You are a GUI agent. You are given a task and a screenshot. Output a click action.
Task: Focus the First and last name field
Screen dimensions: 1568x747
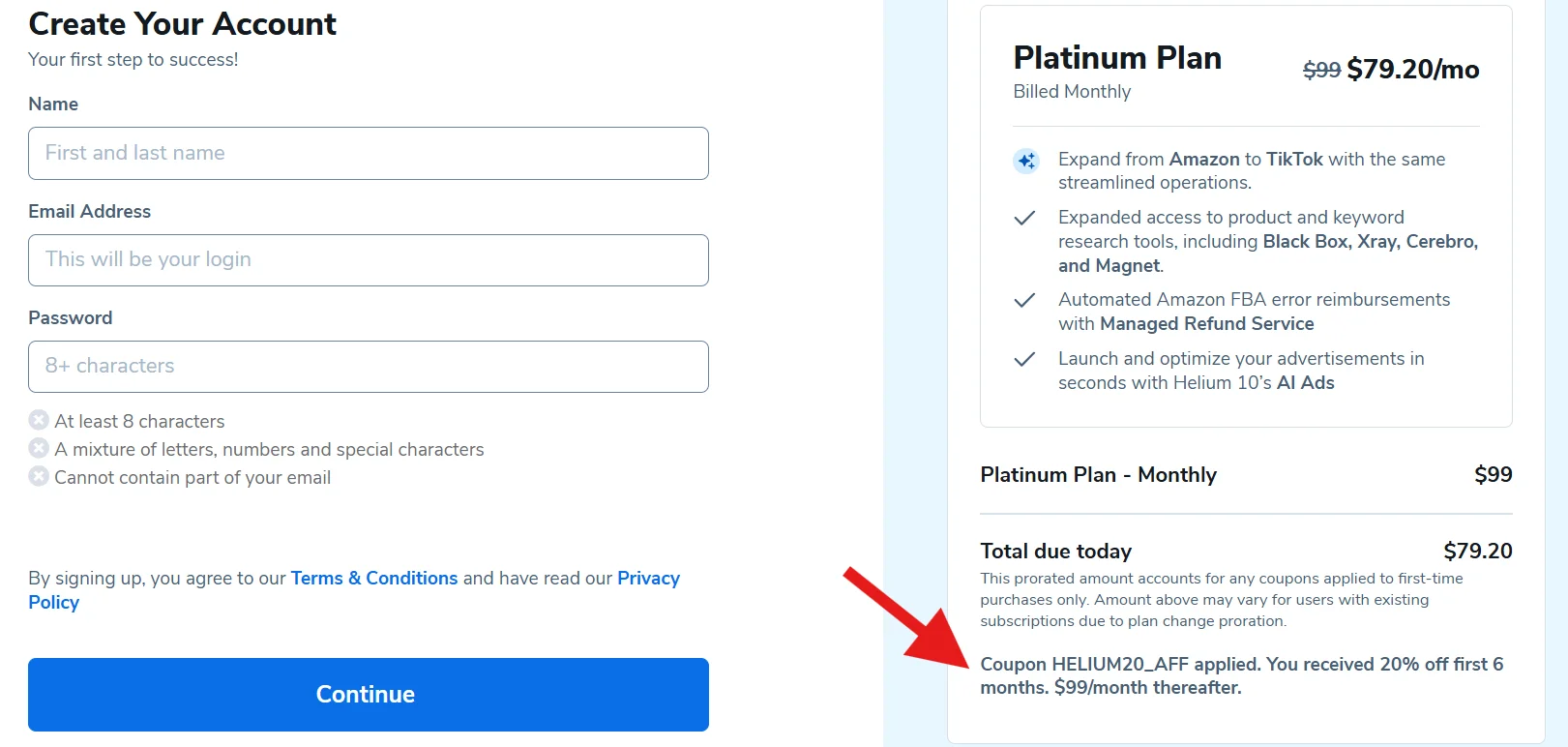[x=369, y=153]
